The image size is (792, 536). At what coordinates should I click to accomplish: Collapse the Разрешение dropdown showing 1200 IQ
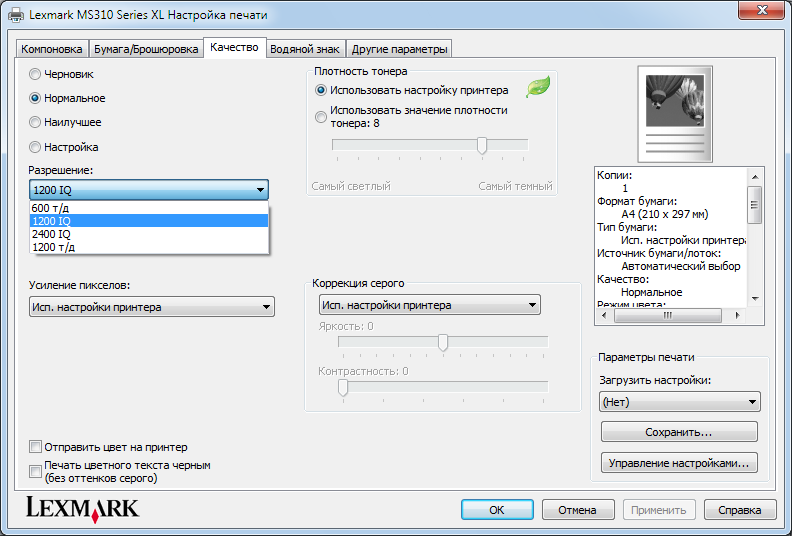(x=148, y=190)
